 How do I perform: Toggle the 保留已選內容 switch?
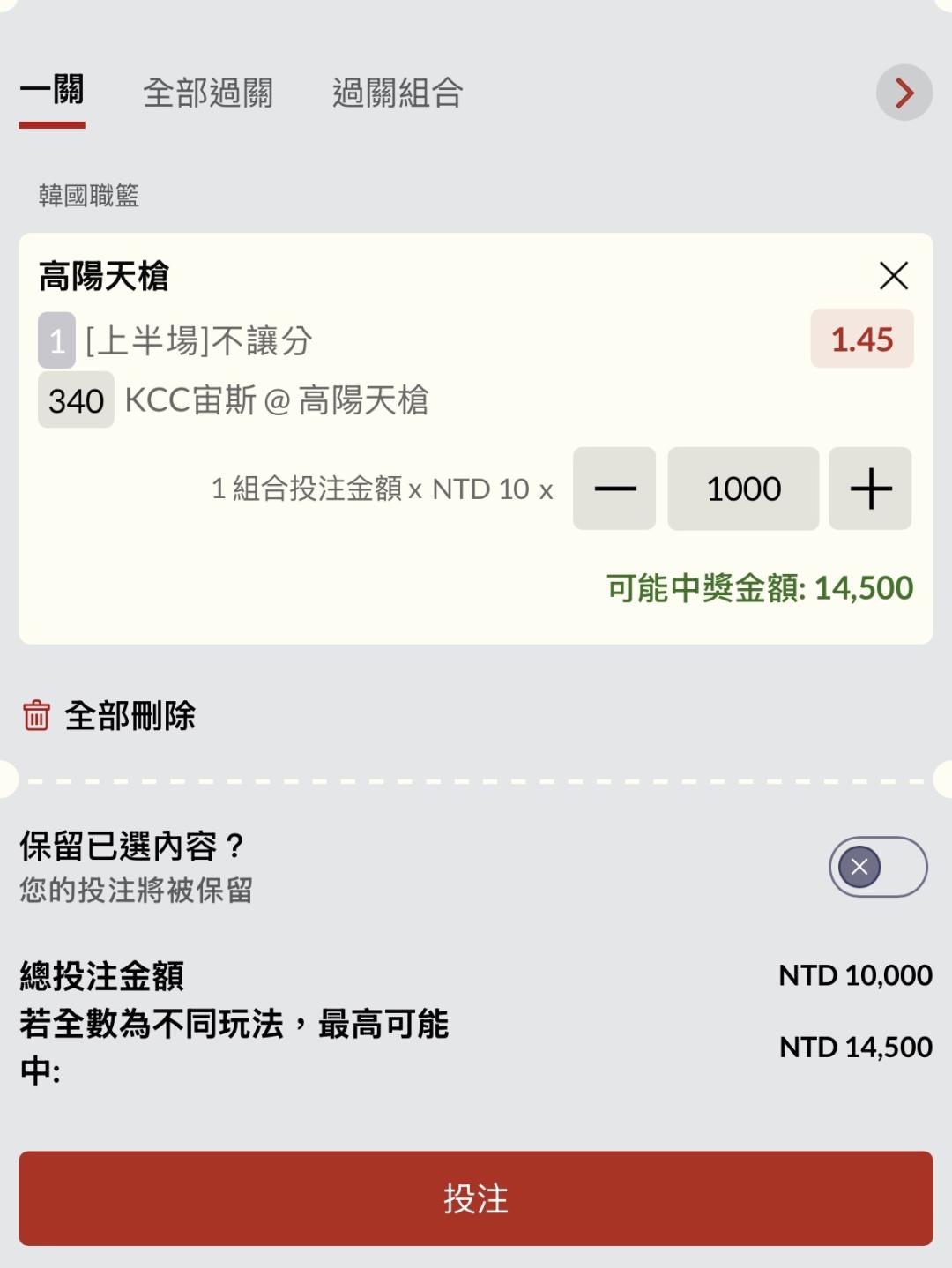point(877,867)
